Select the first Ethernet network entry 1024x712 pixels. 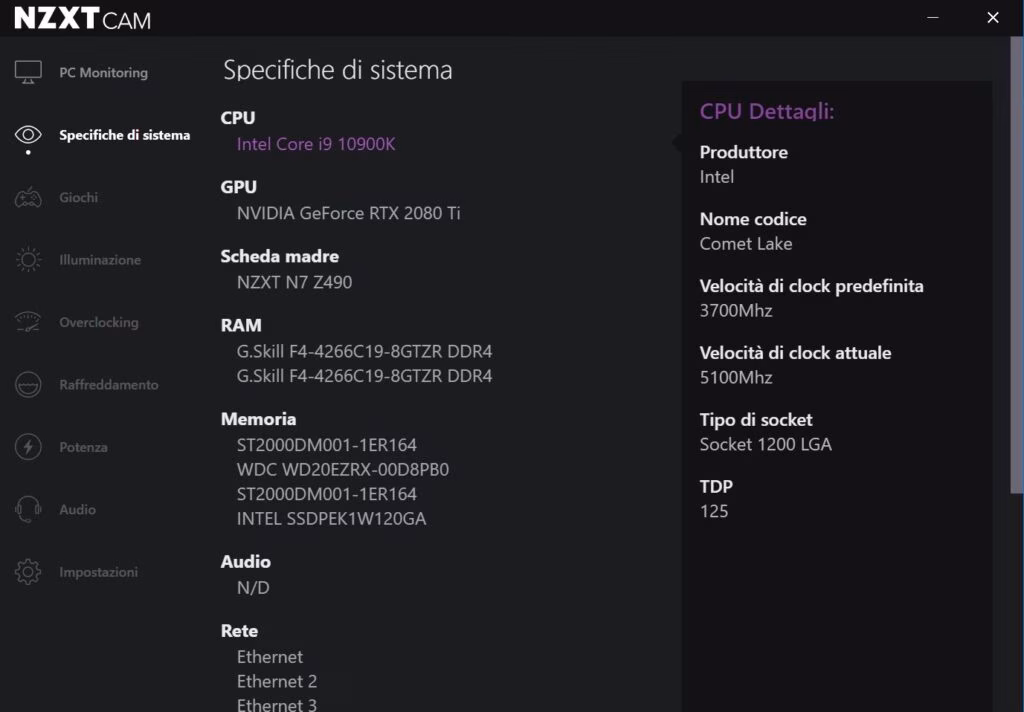click(270, 656)
